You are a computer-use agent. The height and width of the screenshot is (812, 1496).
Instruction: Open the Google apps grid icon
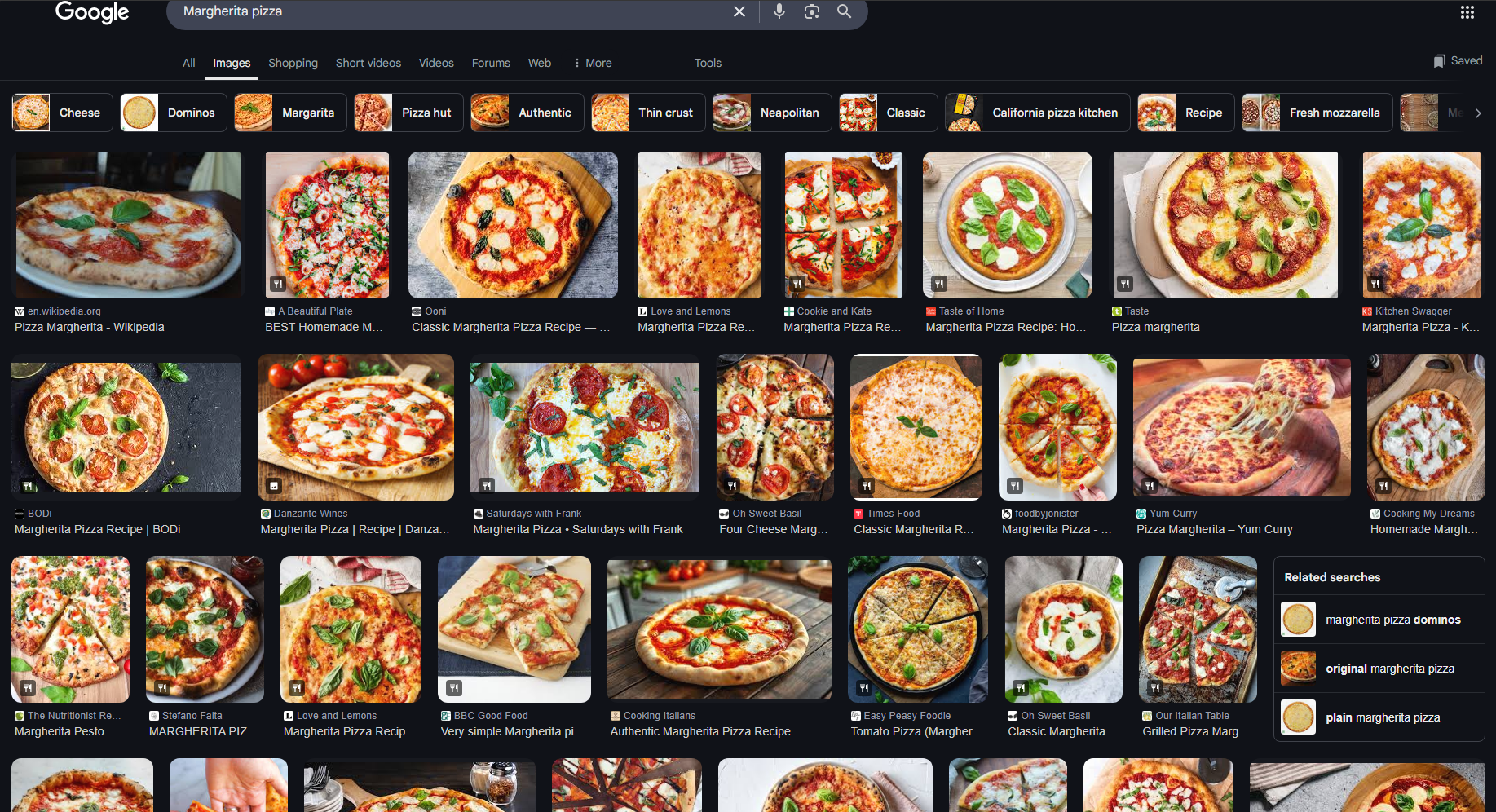1467,12
